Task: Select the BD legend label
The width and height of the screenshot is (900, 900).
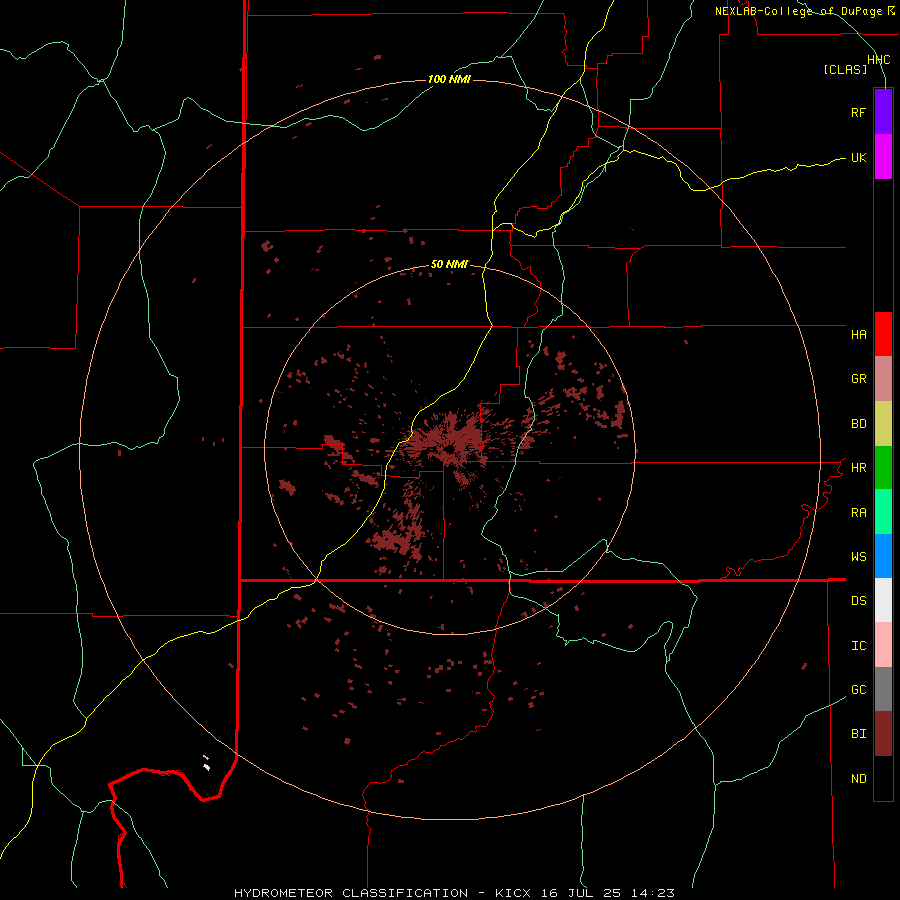Action: pyautogui.click(x=858, y=424)
